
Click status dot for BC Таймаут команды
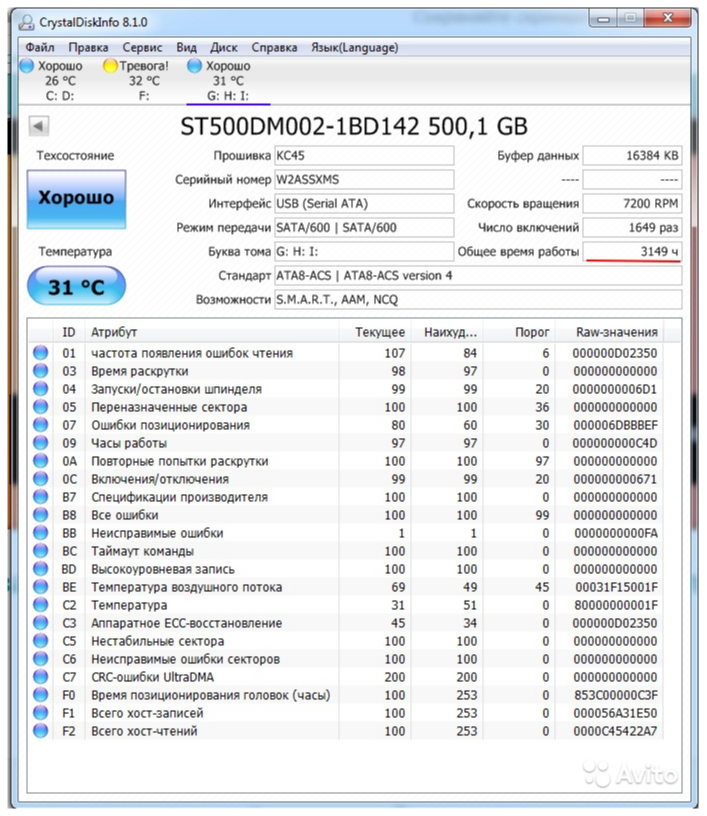click(x=41, y=551)
